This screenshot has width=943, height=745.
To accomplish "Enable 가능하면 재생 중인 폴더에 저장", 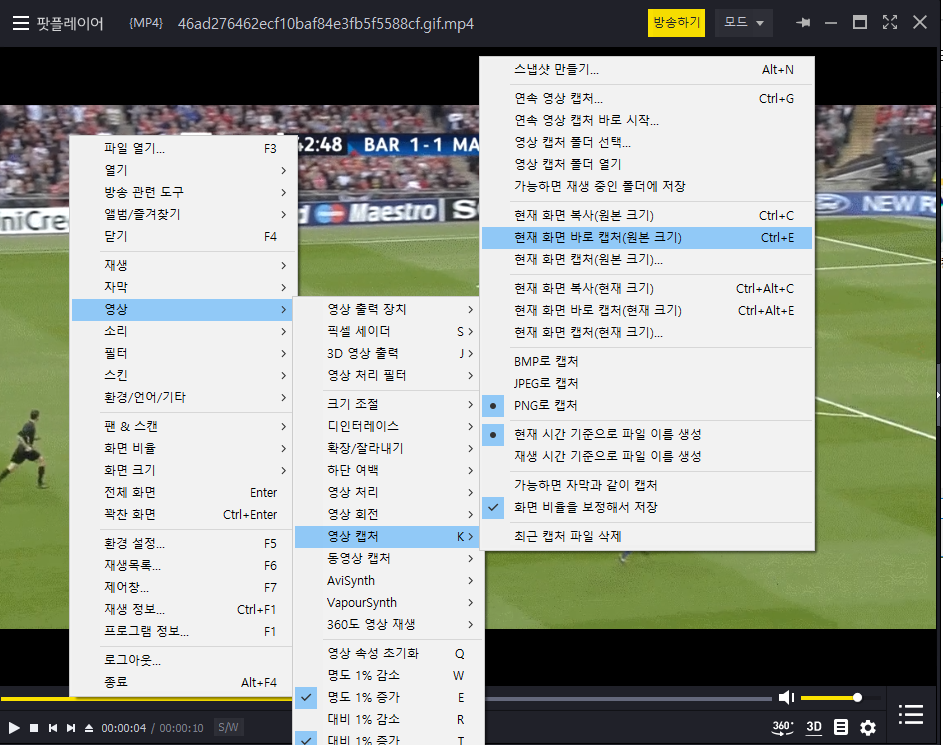I will click(648, 186).
